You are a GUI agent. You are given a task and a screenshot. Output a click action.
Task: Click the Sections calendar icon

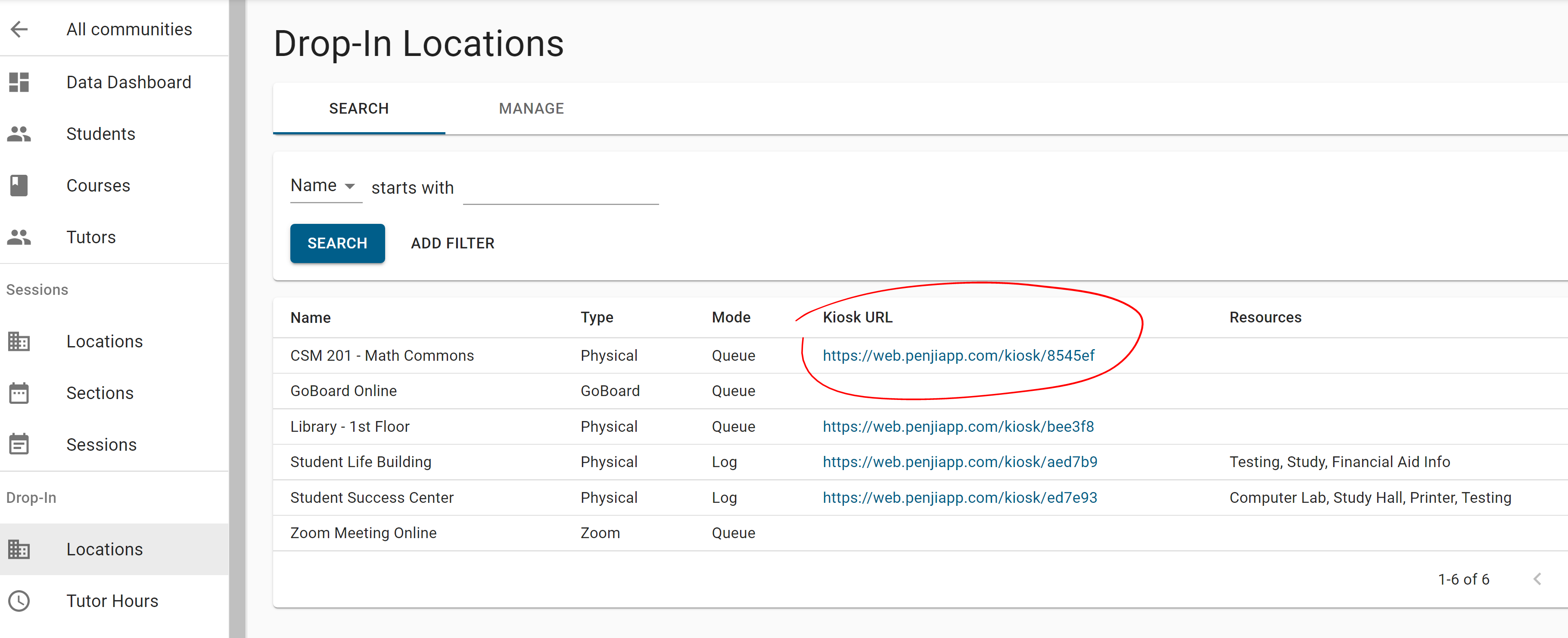pyautogui.click(x=19, y=393)
